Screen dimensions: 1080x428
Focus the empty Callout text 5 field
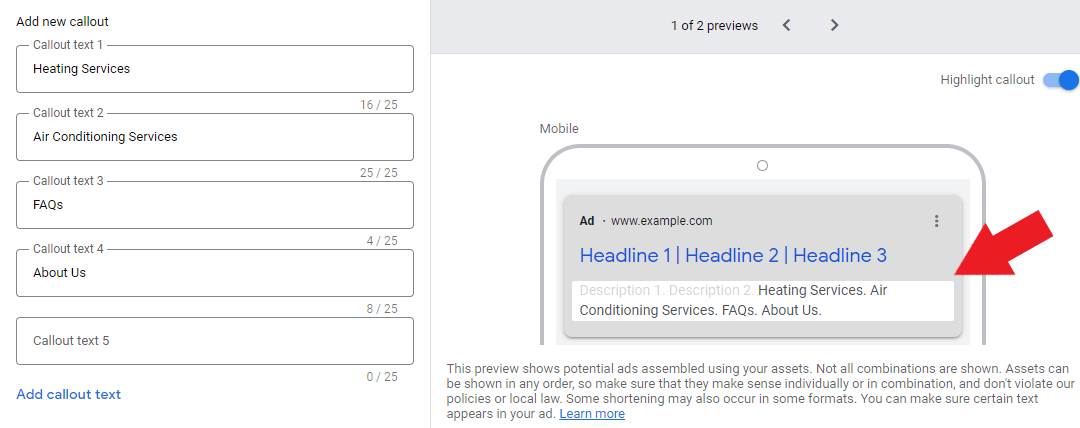point(215,340)
